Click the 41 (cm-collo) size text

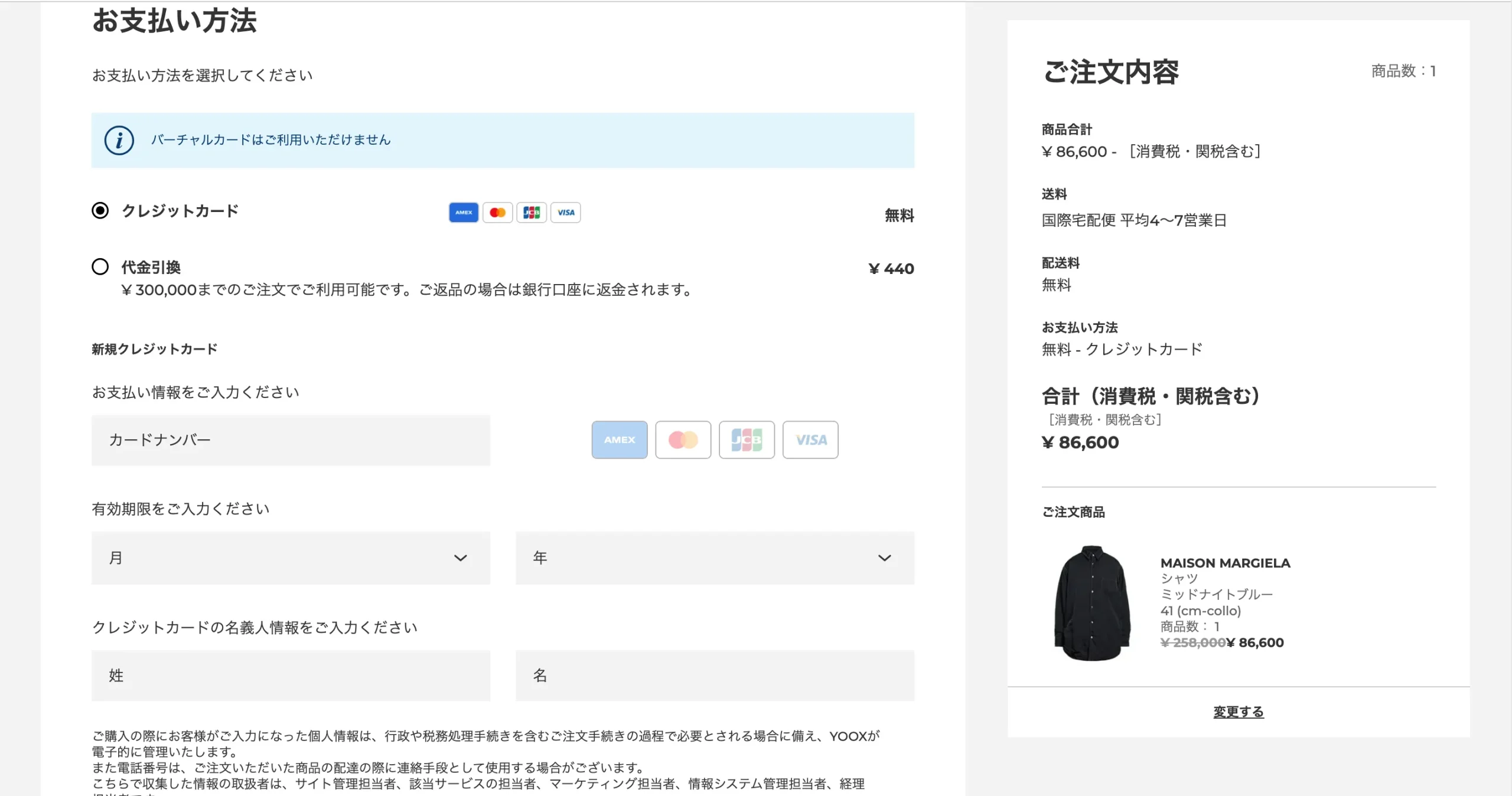[1201, 611]
